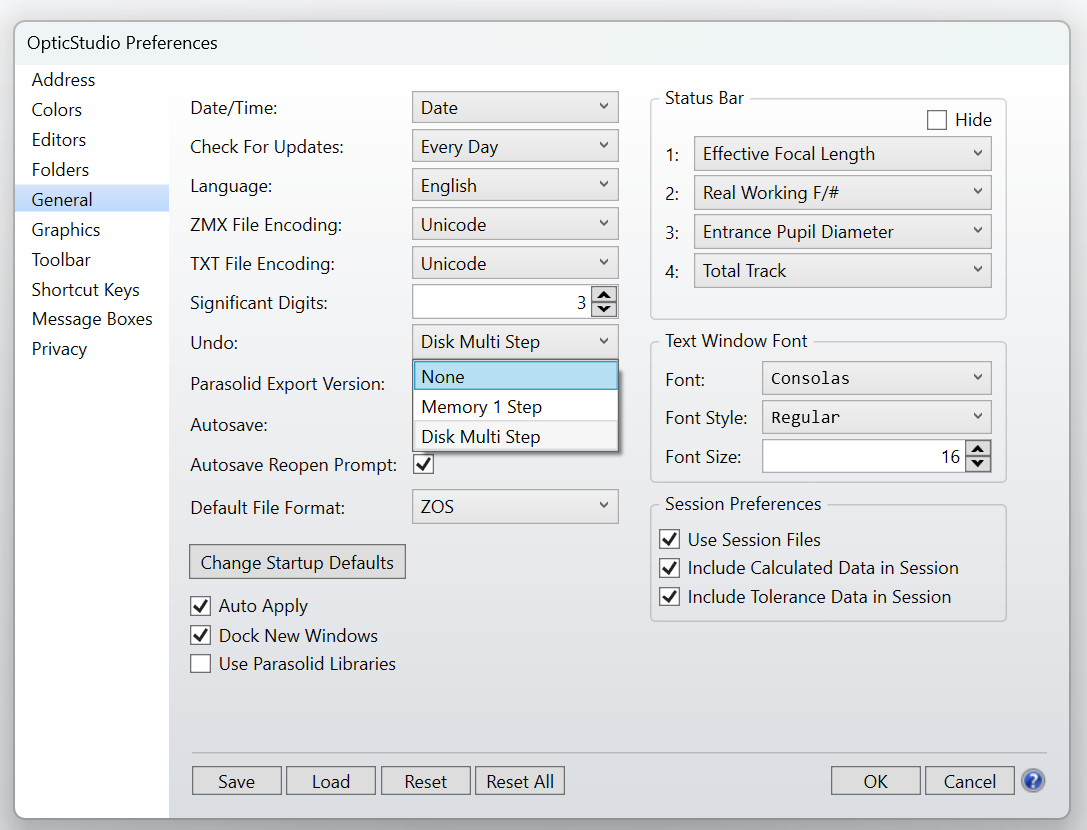Viewport: 1087px width, 830px height.
Task: Open Check For Updates dropdown
Action: pos(515,146)
